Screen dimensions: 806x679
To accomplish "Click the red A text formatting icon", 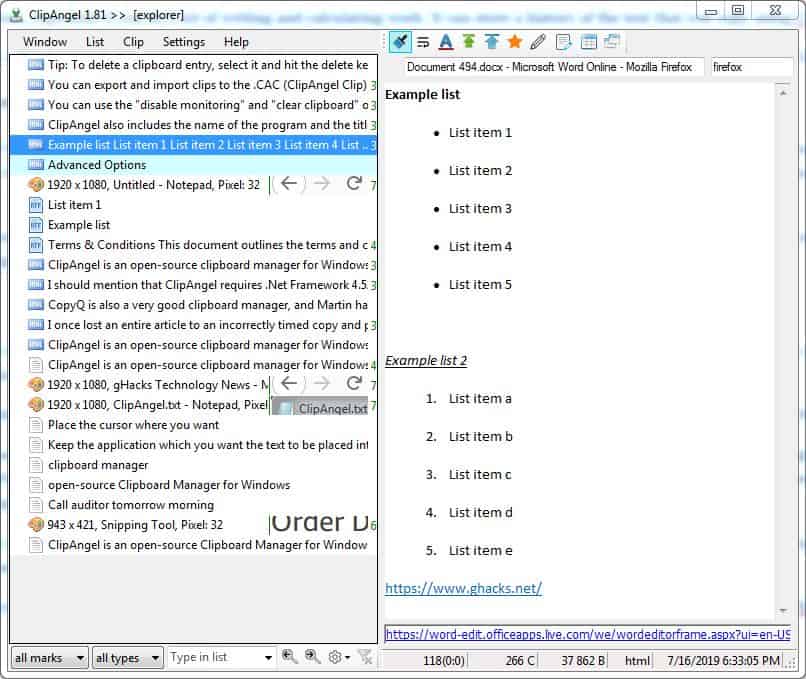I will 446,43.
